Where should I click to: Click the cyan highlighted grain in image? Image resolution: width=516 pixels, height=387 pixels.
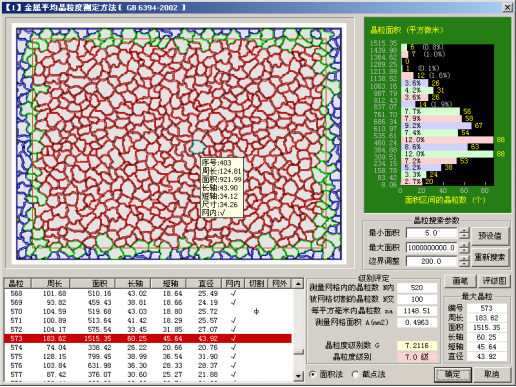point(197,147)
